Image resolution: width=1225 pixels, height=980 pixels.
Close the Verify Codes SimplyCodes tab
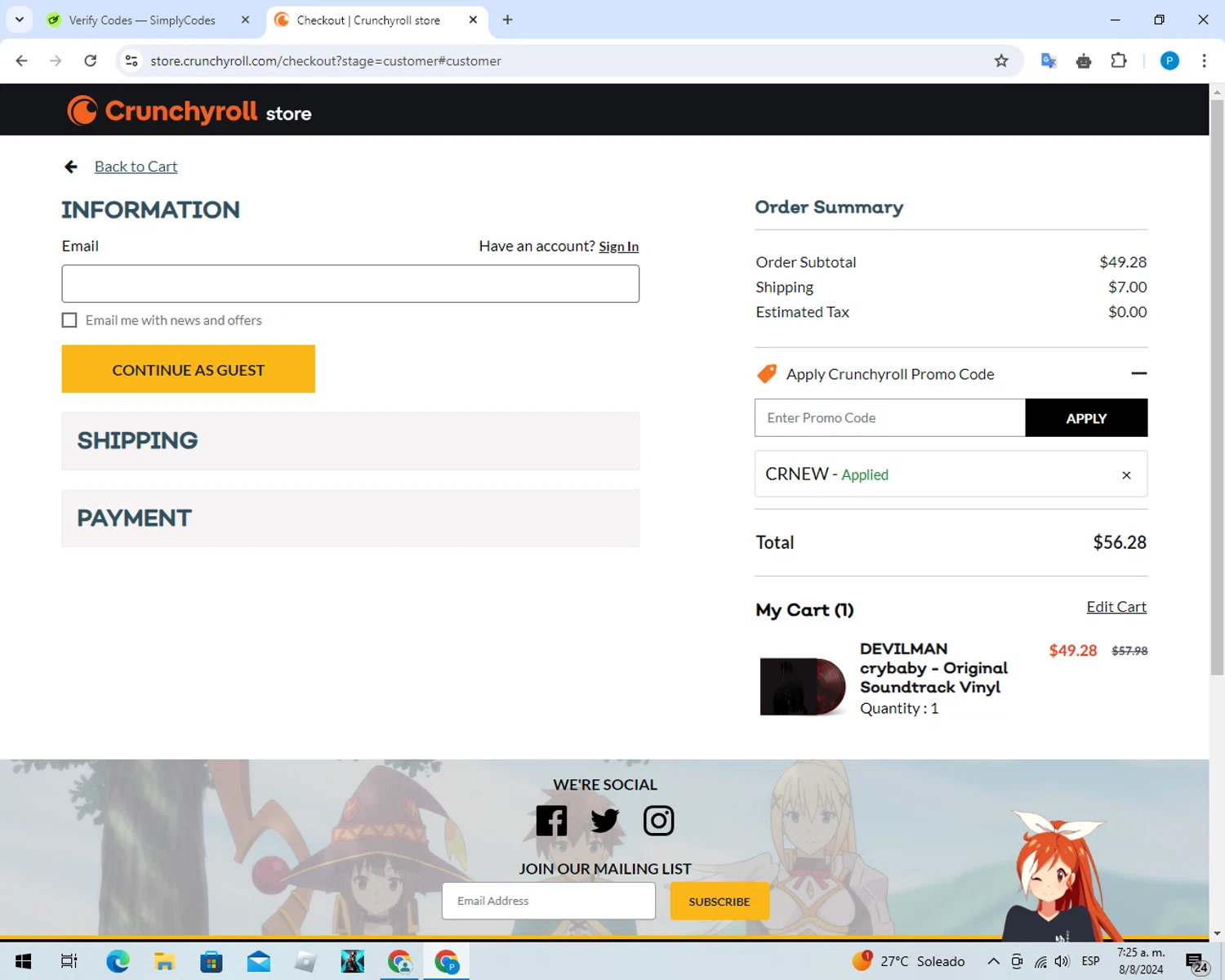pos(245,20)
